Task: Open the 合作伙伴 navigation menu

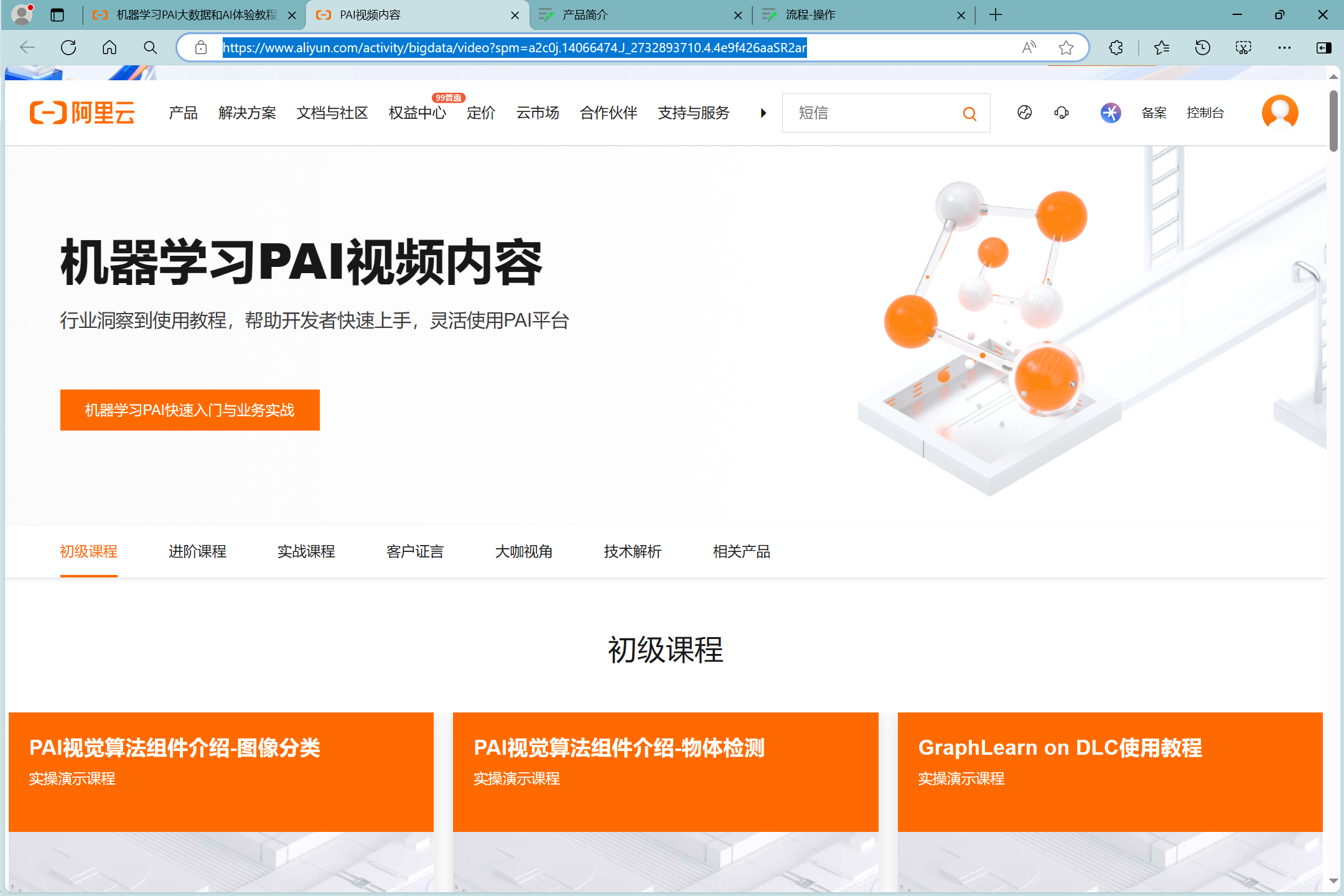Action: pos(609,113)
